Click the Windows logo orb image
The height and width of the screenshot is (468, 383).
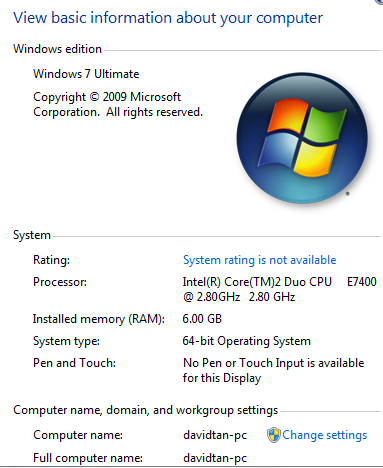pos(302,138)
